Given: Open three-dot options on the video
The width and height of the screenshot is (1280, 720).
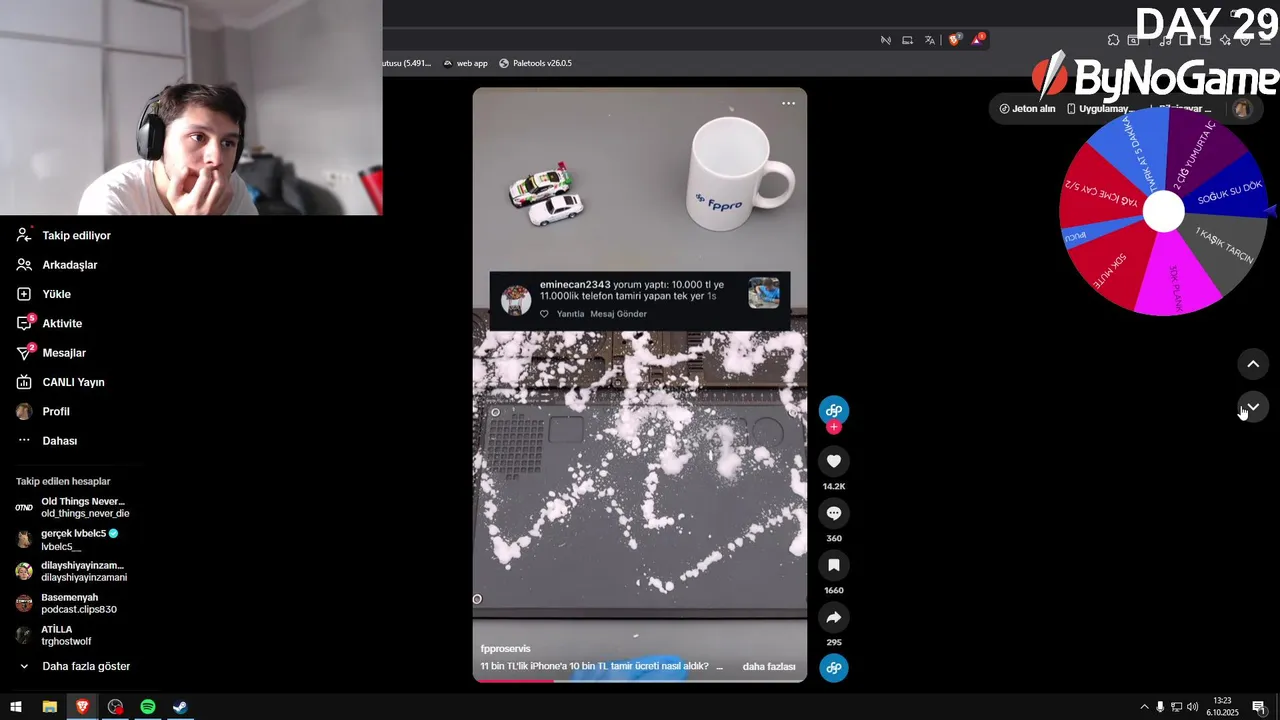Looking at the screenshot, I should (788, 103).
